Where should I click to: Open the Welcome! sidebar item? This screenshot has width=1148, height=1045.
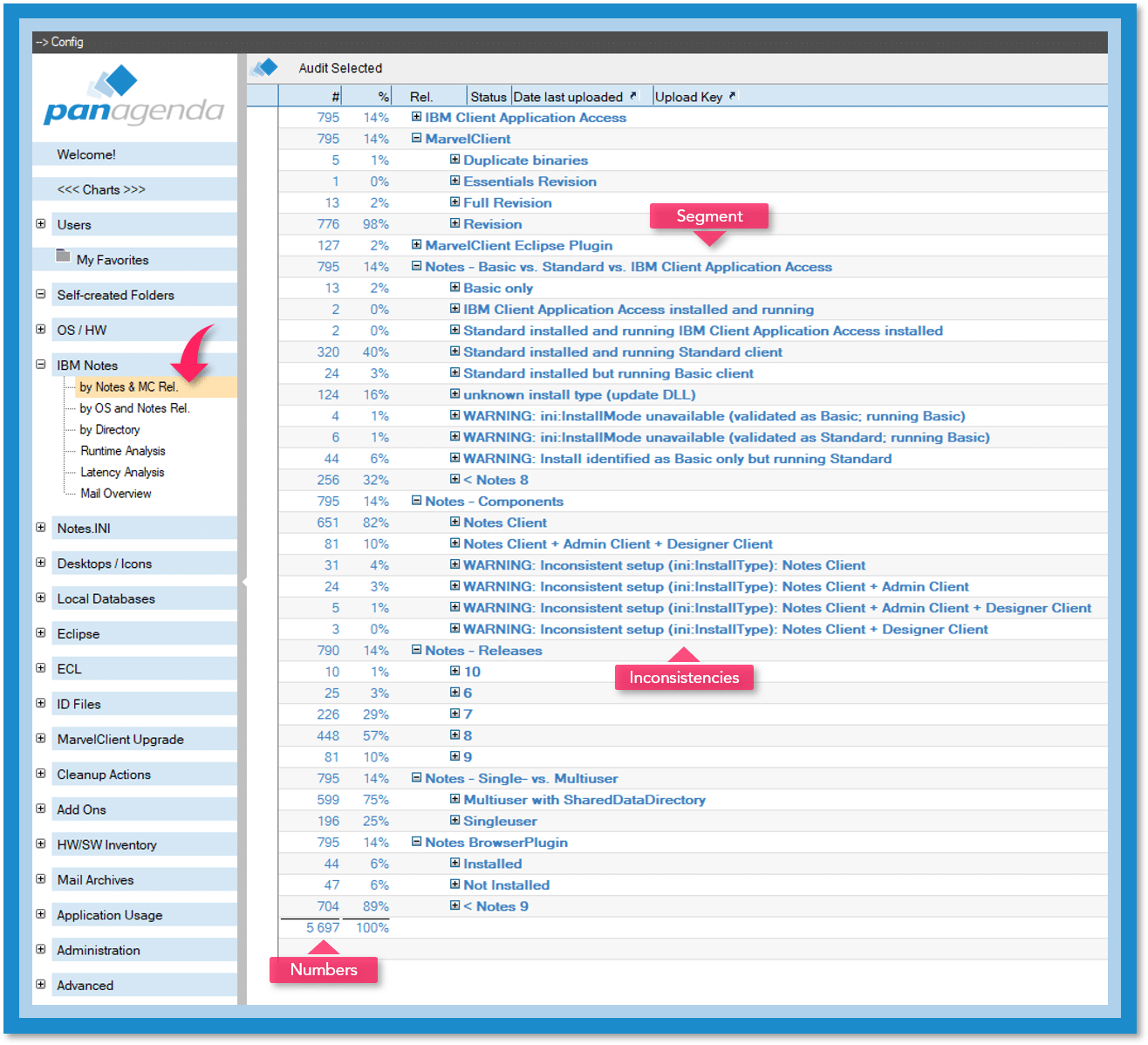tap(86, 154)
